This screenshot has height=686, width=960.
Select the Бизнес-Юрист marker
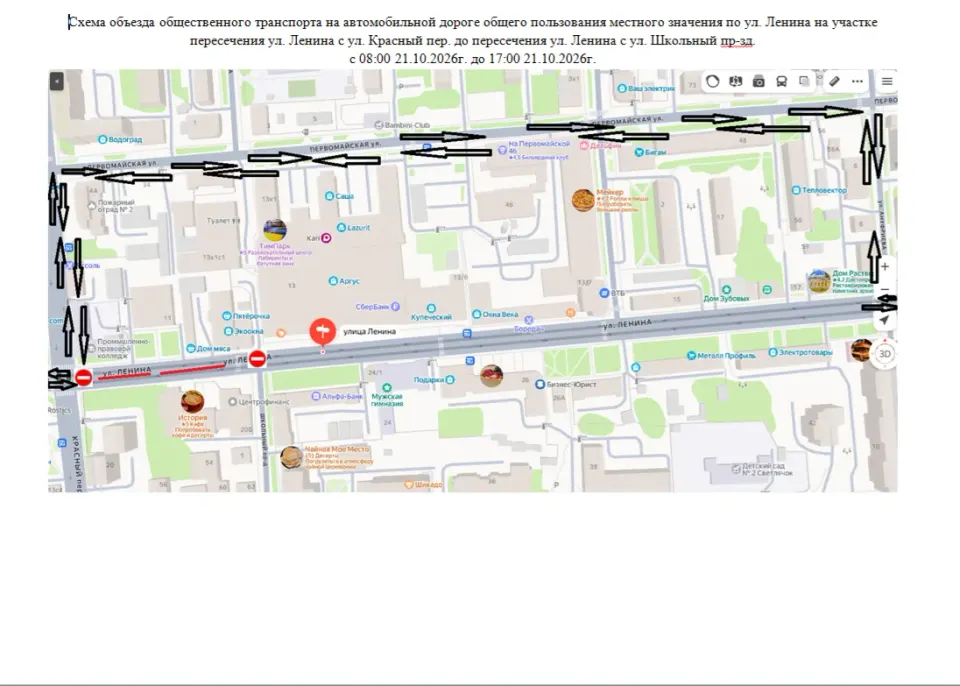[540, 385]
